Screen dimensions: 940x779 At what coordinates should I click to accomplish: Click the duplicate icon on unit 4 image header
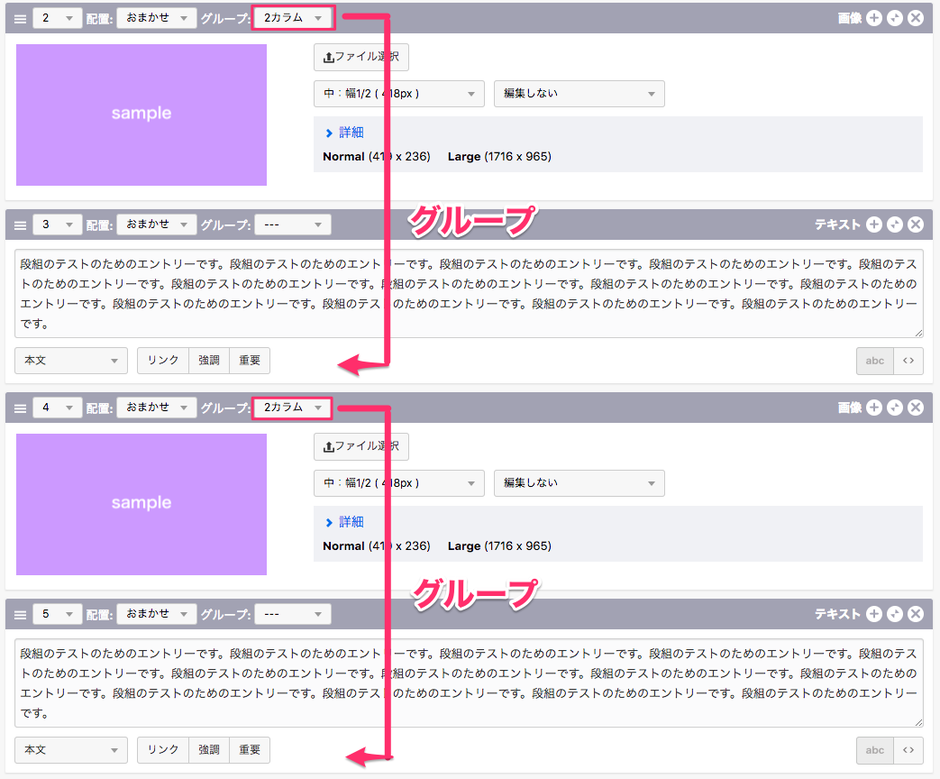pos(895,408)
